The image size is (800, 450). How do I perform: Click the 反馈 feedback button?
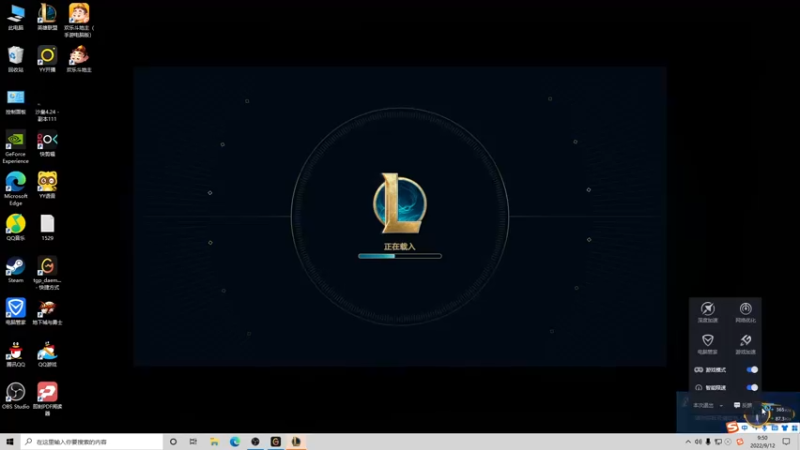pos(743,405)
